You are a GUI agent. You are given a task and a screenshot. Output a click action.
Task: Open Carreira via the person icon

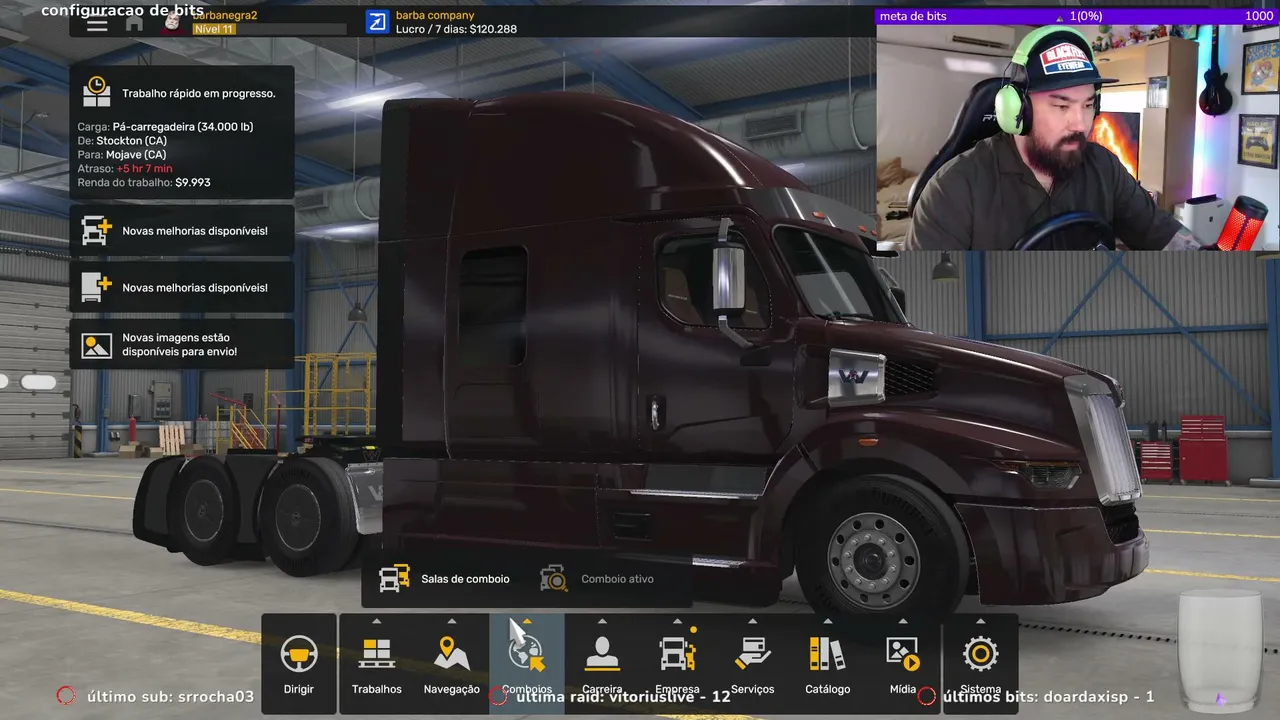602,653
